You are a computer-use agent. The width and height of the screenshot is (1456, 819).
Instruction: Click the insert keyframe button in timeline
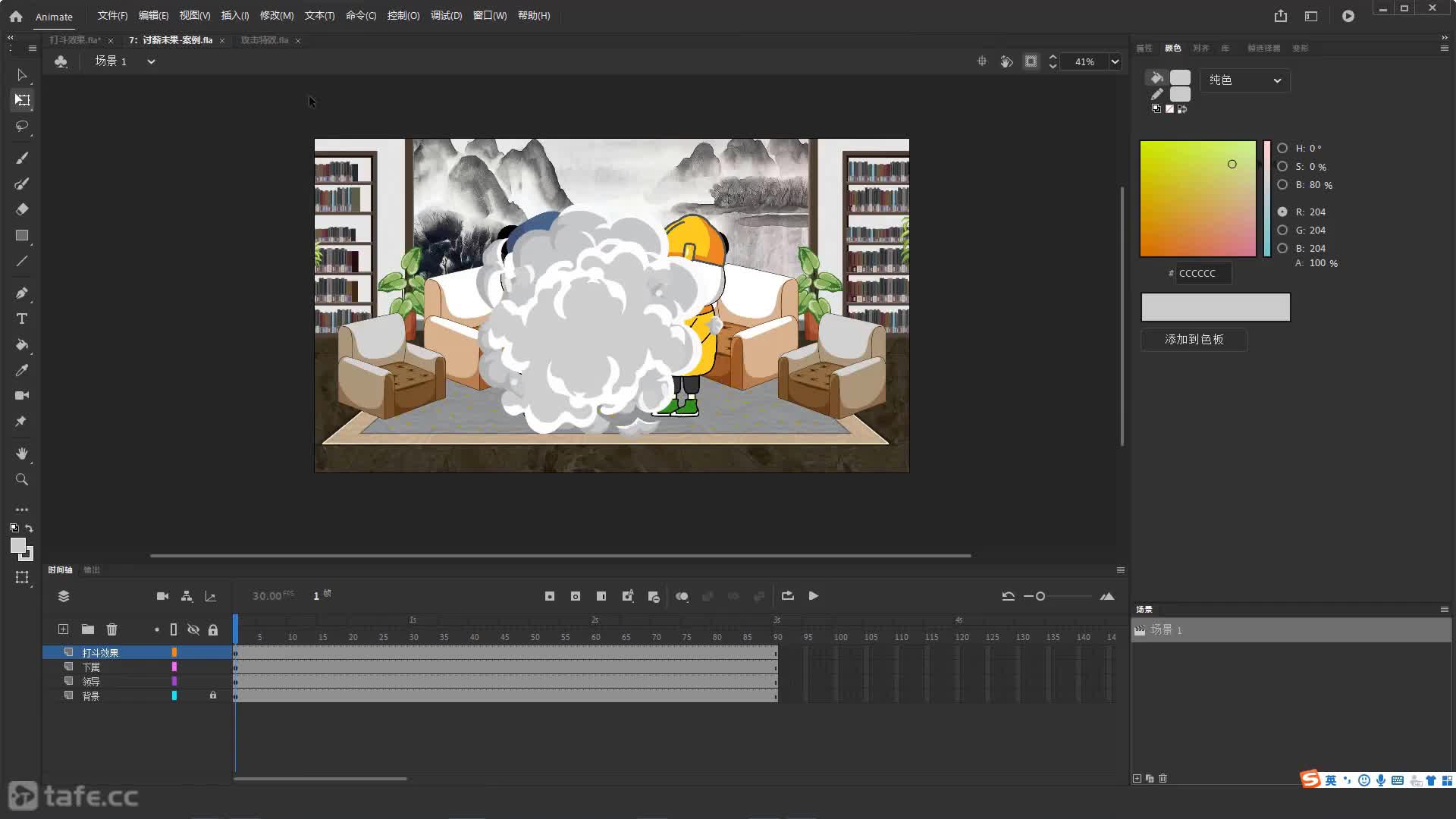tap(550, 596)
